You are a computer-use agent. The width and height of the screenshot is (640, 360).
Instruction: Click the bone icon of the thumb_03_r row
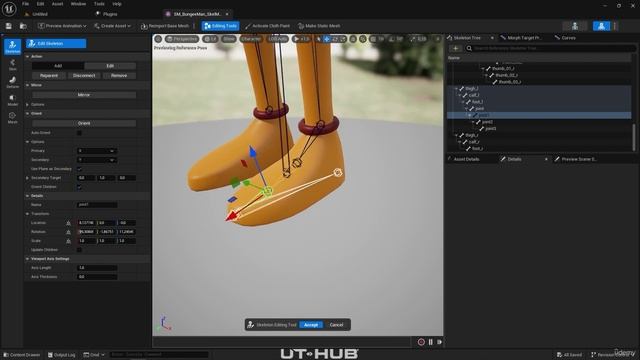[x=495, y=82]
